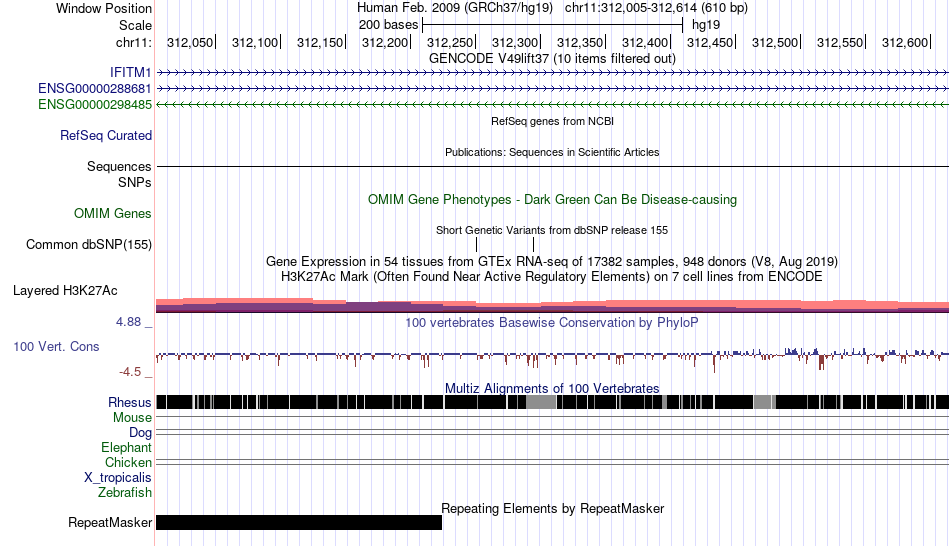Click the Dog alignment label

pyautogui.click(x=140, y=433)
